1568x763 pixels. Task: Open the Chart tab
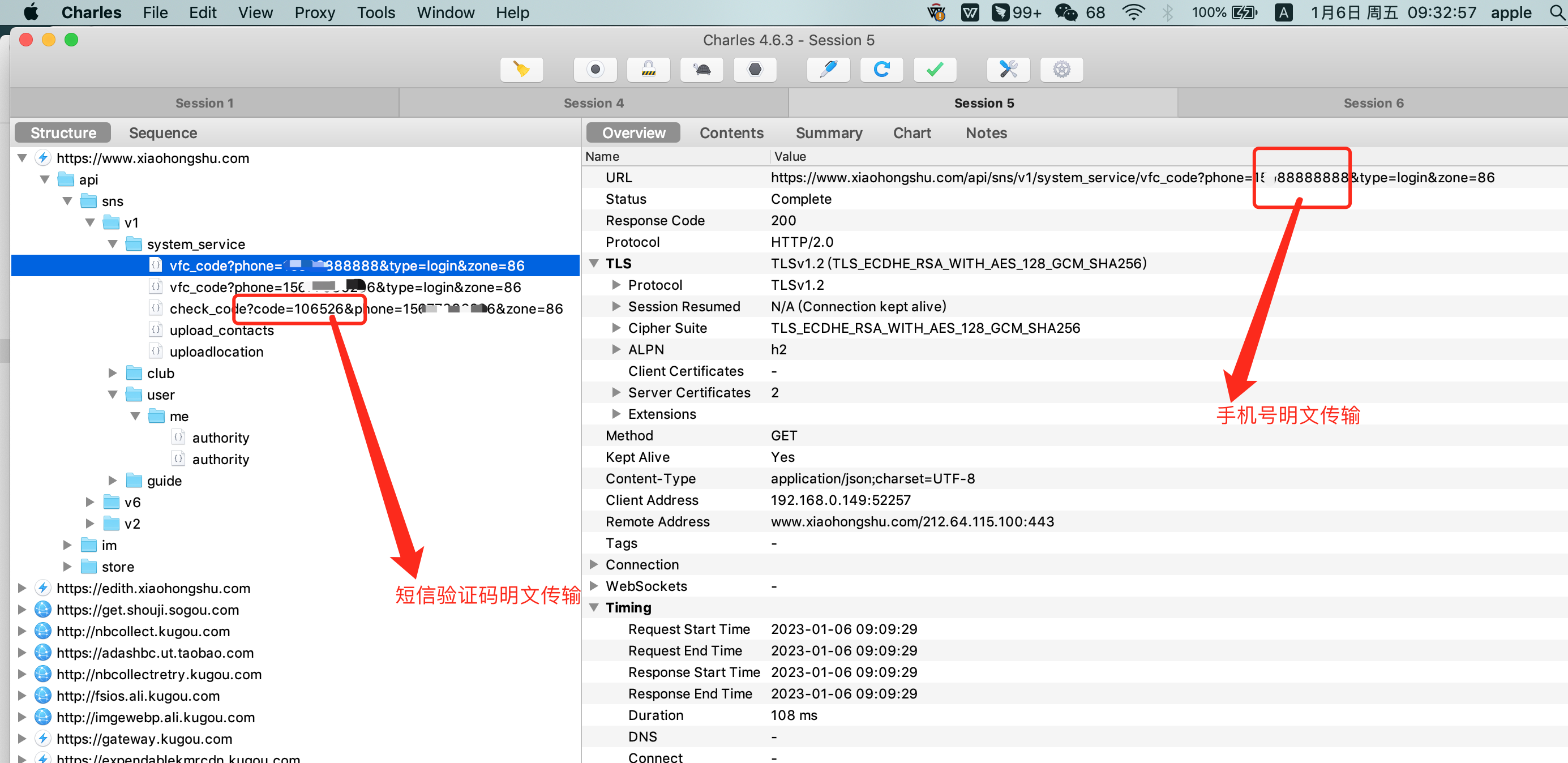click(x=912, y=132)
